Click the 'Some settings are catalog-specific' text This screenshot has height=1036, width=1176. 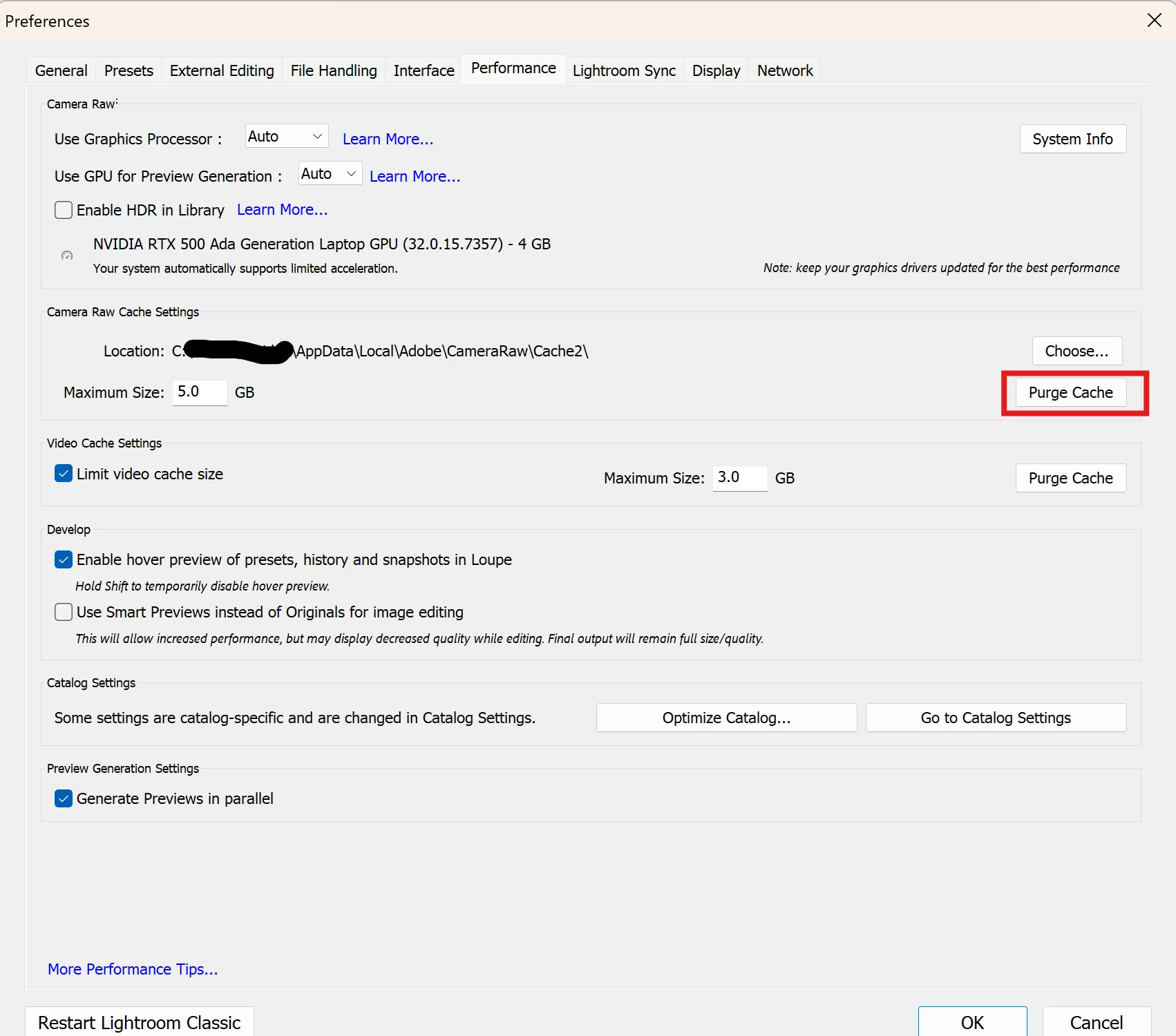coord(295,718)
